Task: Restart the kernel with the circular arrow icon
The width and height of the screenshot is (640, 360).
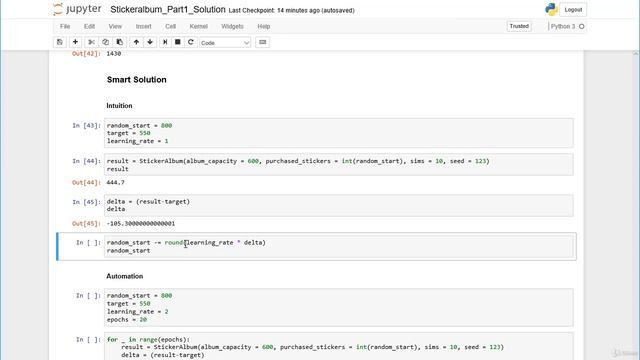Action: click(191, 42)
